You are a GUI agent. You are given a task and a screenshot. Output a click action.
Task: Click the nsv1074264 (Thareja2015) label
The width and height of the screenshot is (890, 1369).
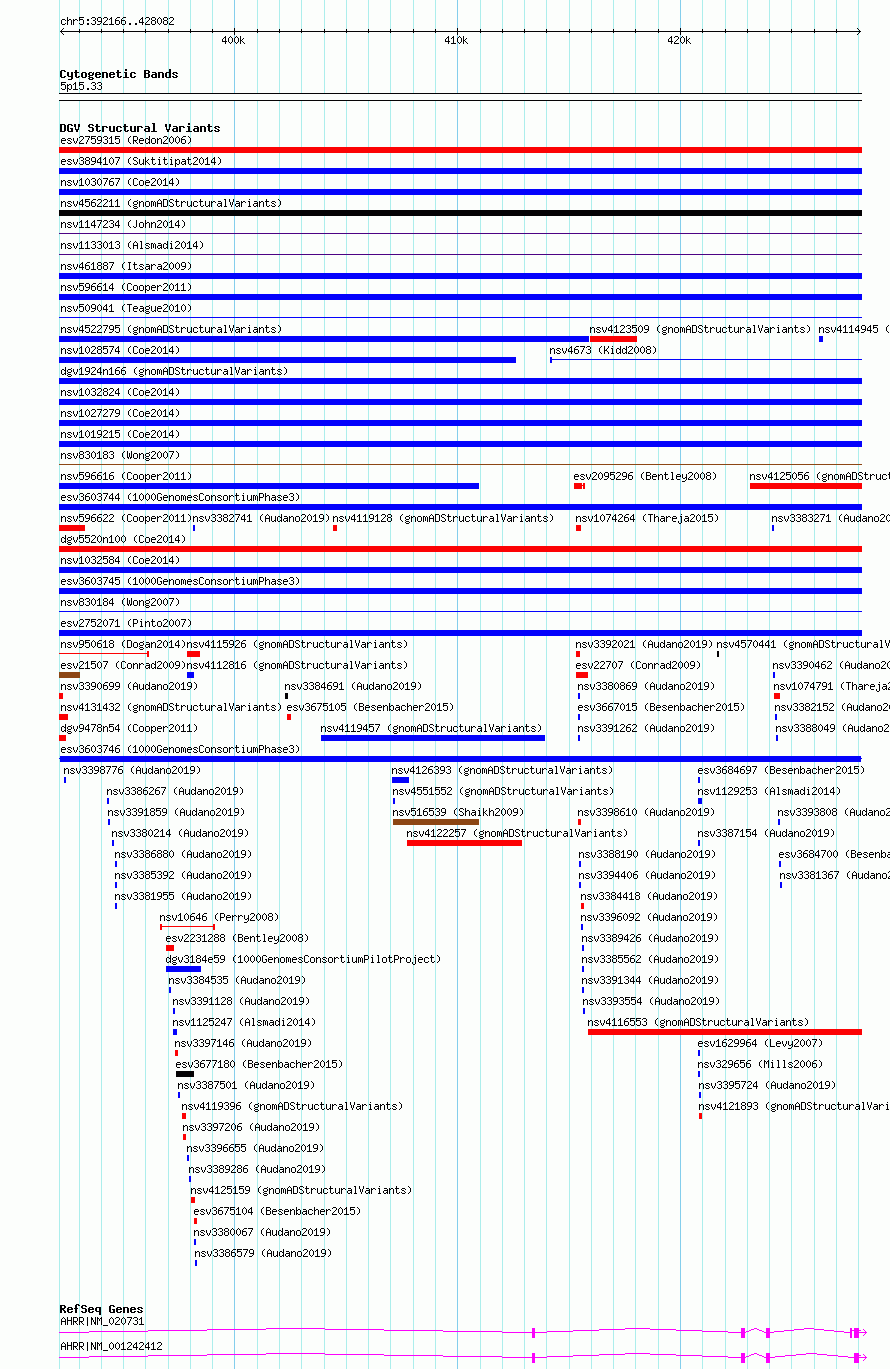(647, 518)
